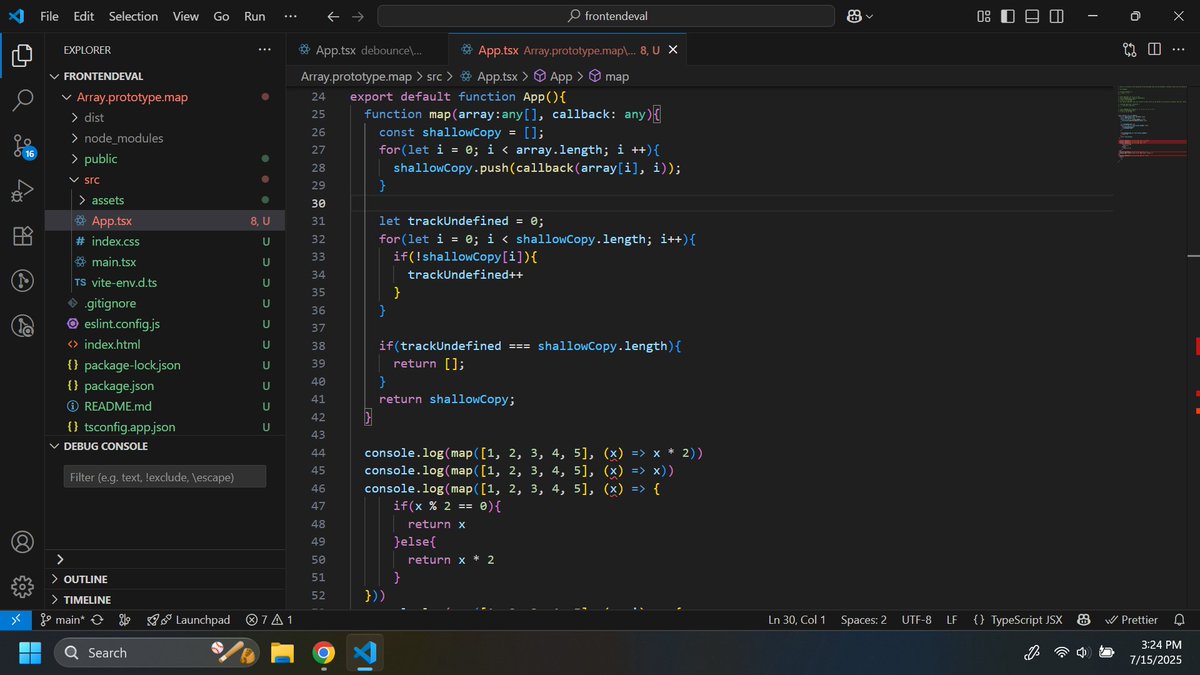
Task: Open editor More Actions ellipsis
Action: (x=1178, y=49)
